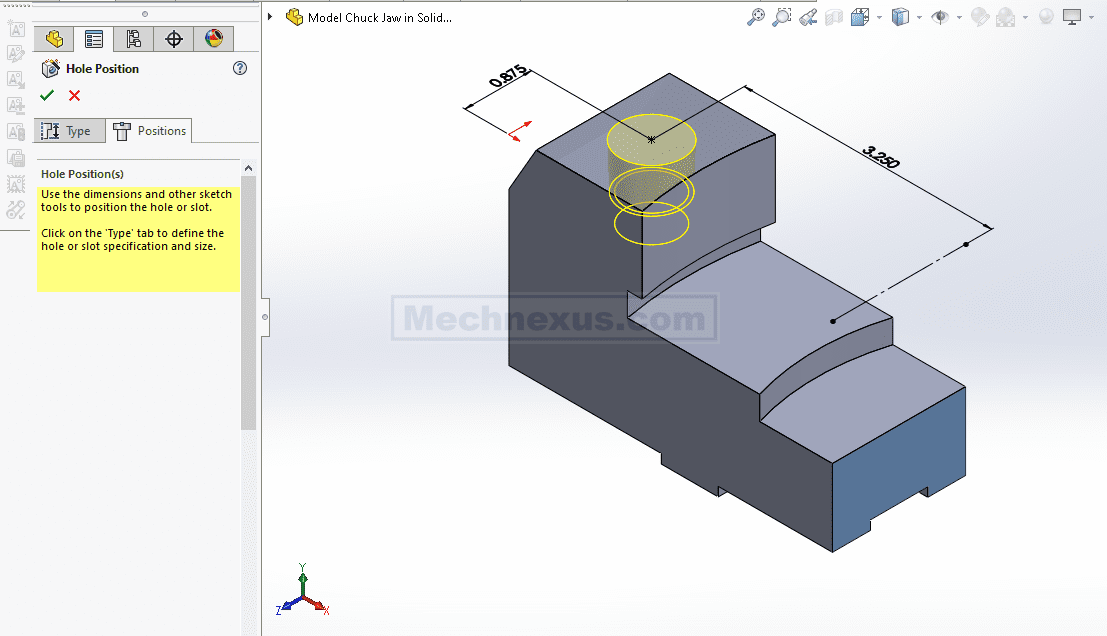The image size is (1107, 636).
Task: Click the belt/chain icon in the sidebar
Action: [x=16, y=210]
